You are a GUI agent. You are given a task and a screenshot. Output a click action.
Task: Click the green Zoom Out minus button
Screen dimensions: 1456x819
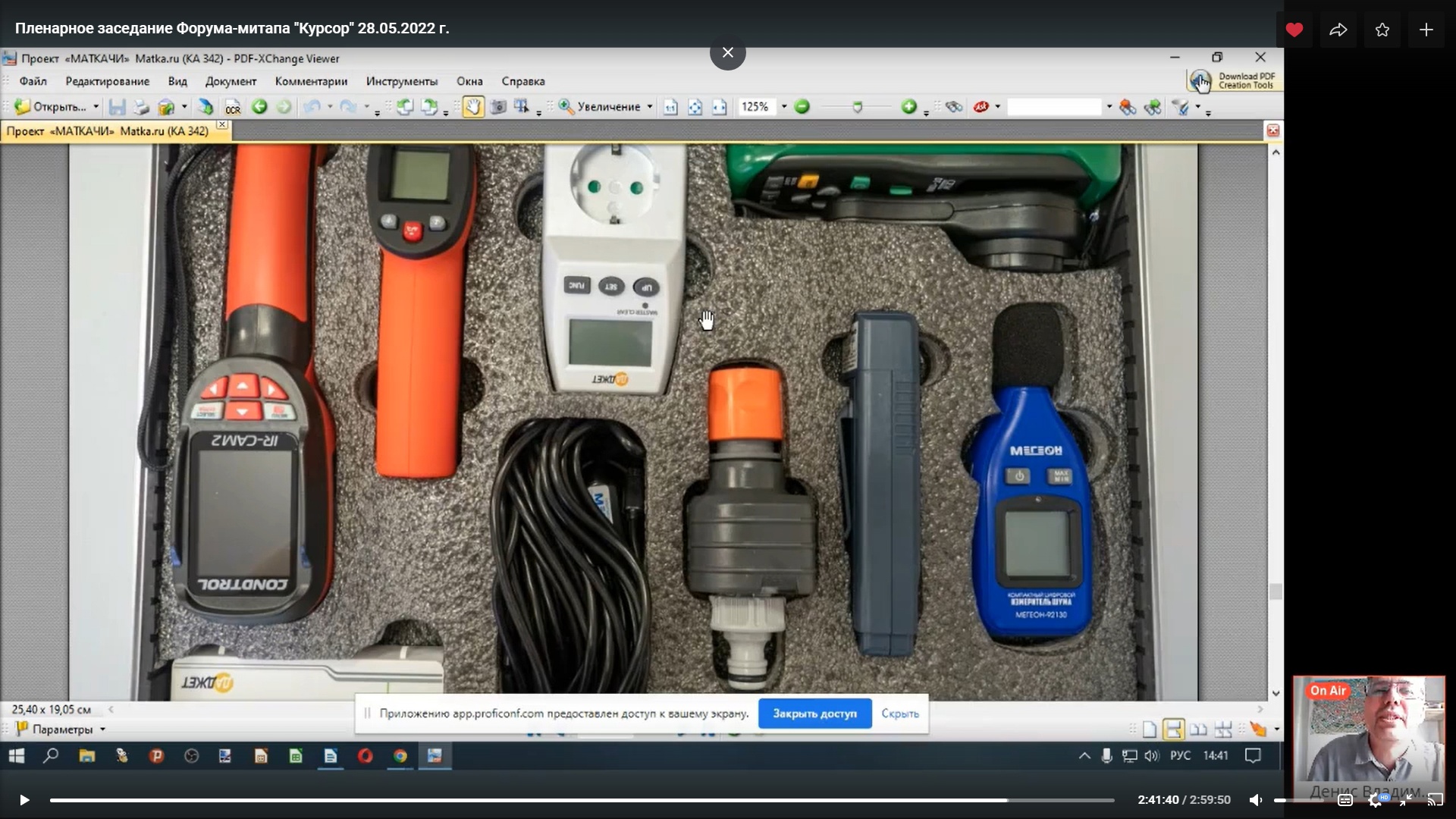point(802,107)
